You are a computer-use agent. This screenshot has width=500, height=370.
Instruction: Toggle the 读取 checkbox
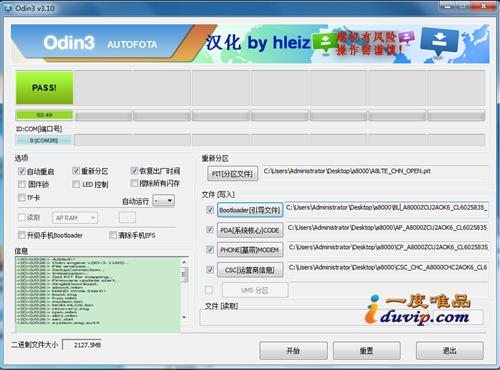22,217
